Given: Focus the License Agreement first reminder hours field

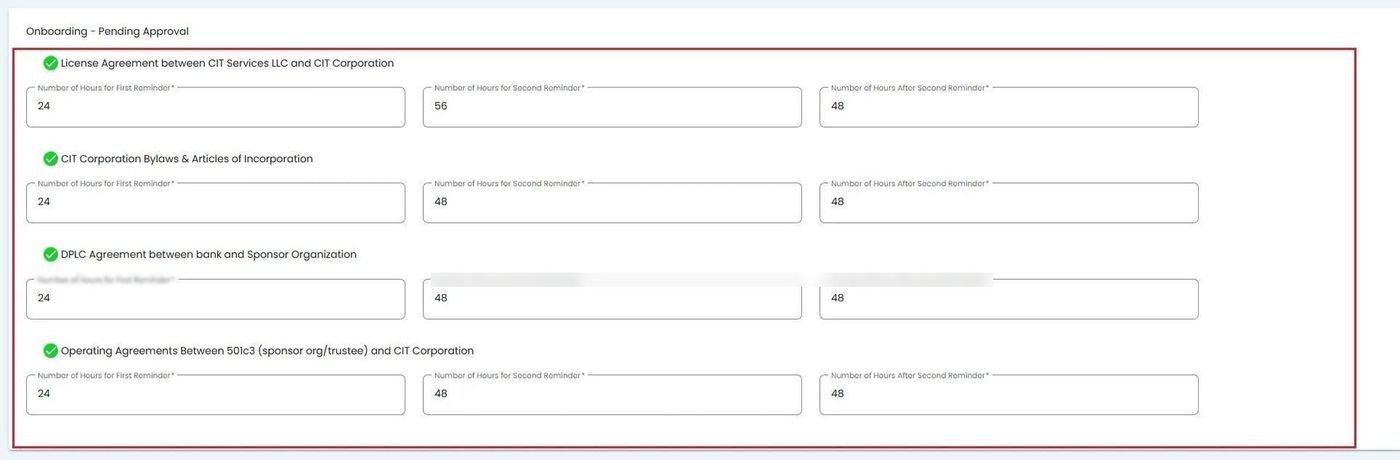Looking at the screenshot, I should [x=215, y=107].
